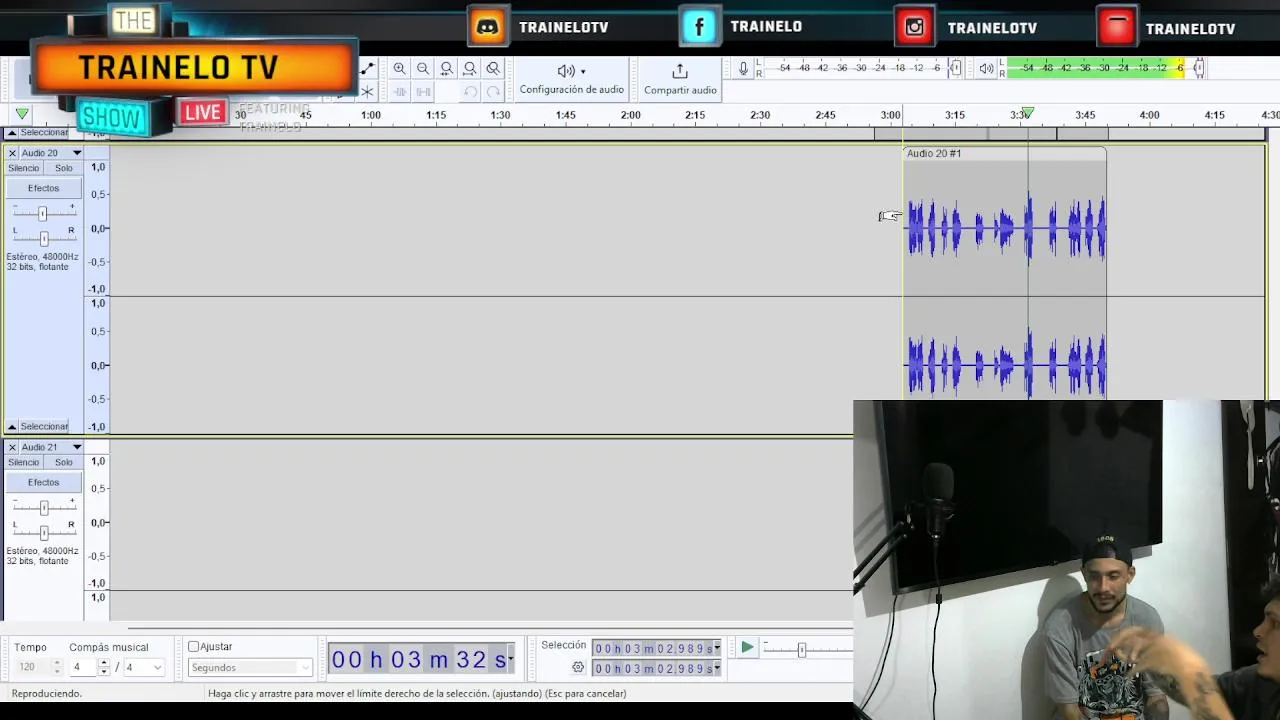Toggle Solo on Audio 20 track
Image resolution: width=1280 pixels, height=720 pixels.
64,168
